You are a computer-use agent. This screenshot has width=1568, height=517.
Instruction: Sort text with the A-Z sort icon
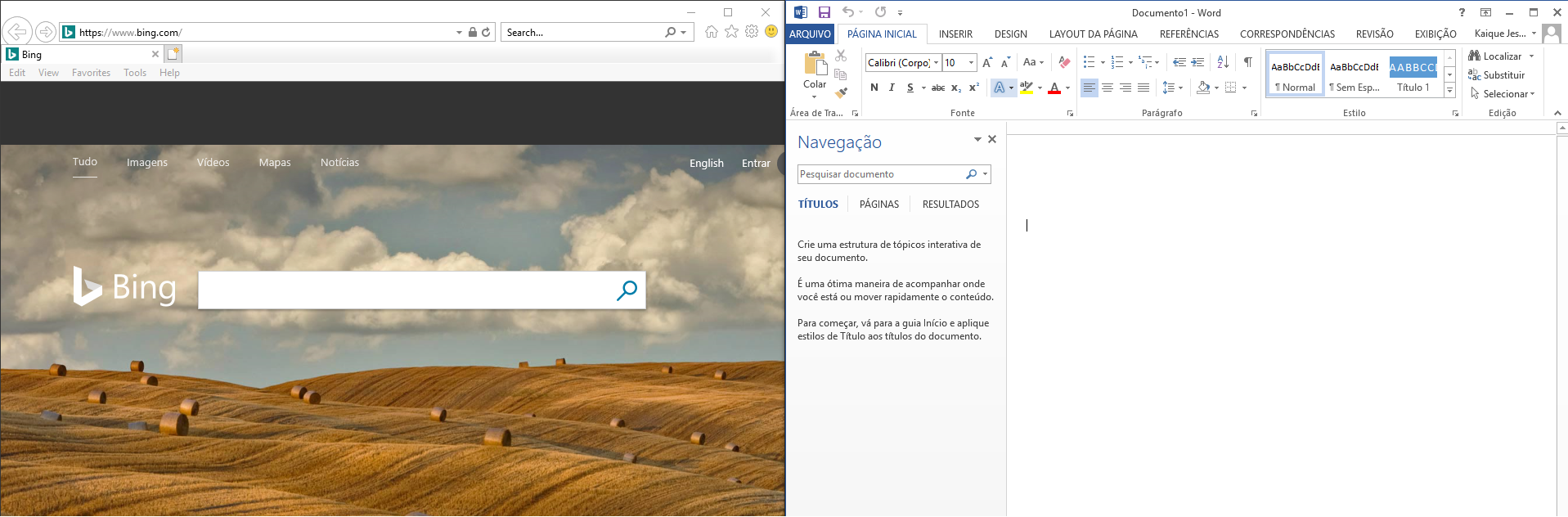coord(1223,62)
